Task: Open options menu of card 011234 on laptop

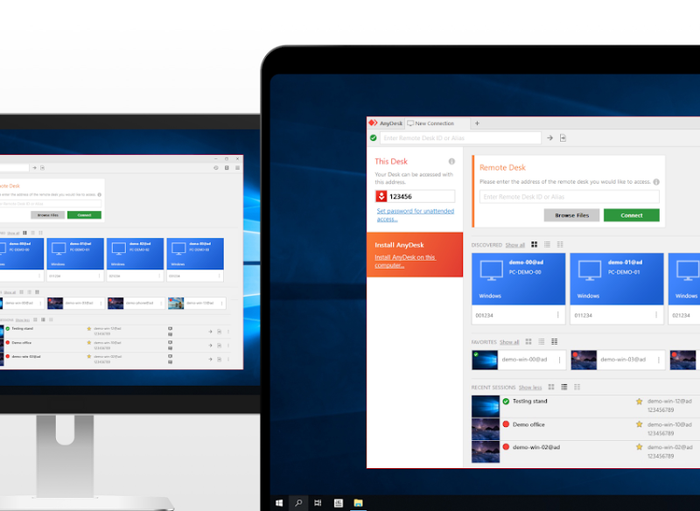Action: [656, 315]
